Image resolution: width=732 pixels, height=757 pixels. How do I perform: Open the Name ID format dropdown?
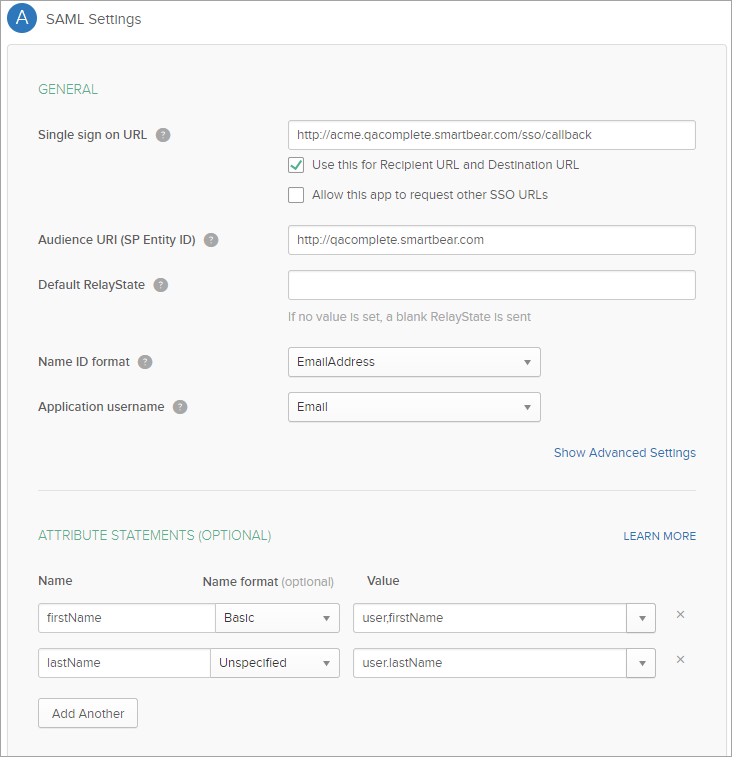tap(414, 362)
